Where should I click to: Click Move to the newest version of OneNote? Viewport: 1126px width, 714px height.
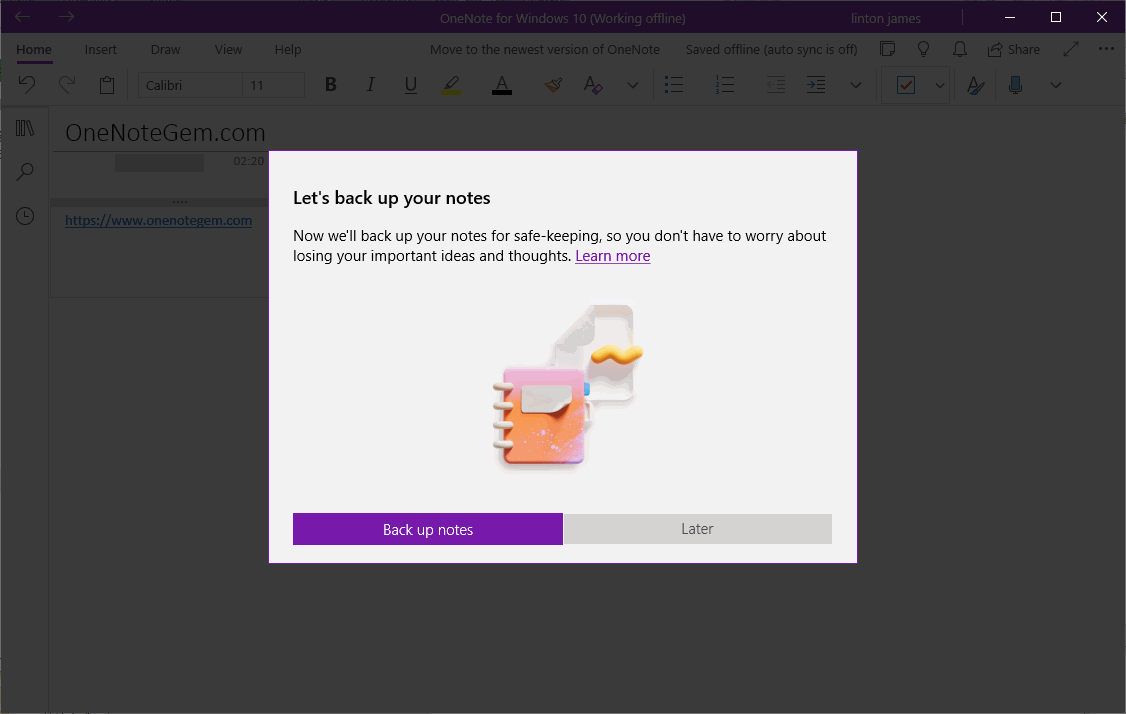545,50
